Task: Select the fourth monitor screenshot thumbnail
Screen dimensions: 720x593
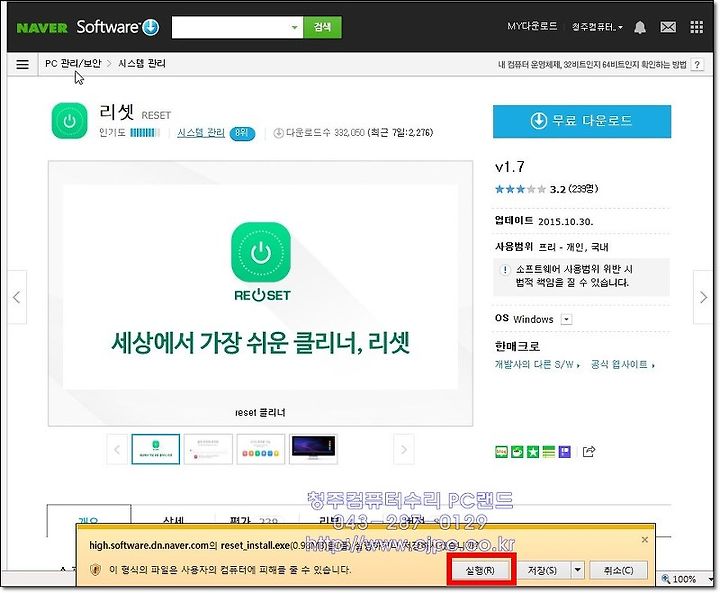Action: (x=314, y=449)
